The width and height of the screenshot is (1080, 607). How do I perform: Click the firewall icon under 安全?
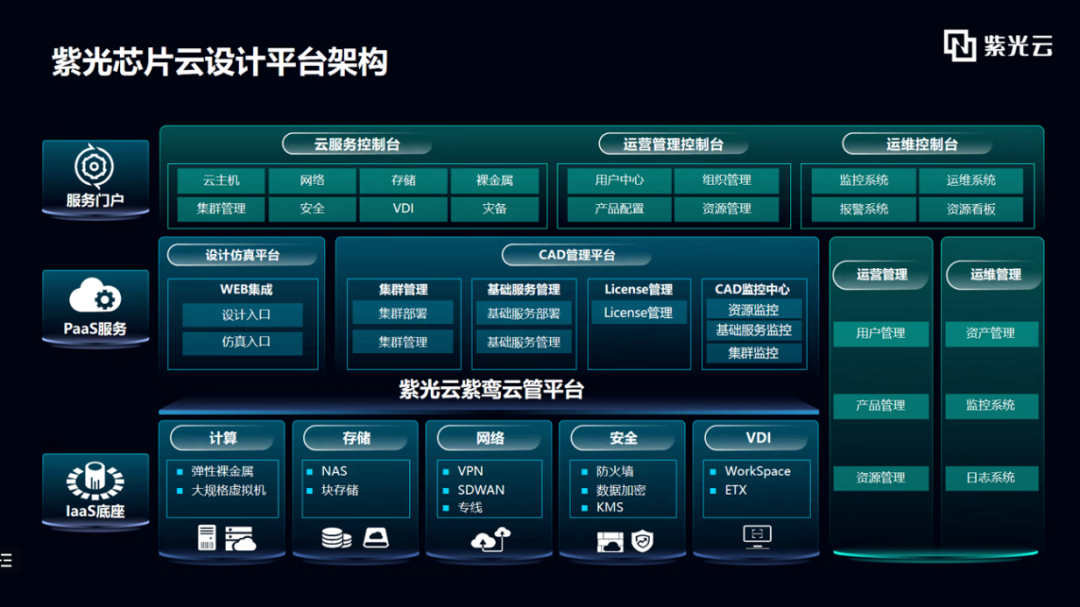click(x=610, y=542)
